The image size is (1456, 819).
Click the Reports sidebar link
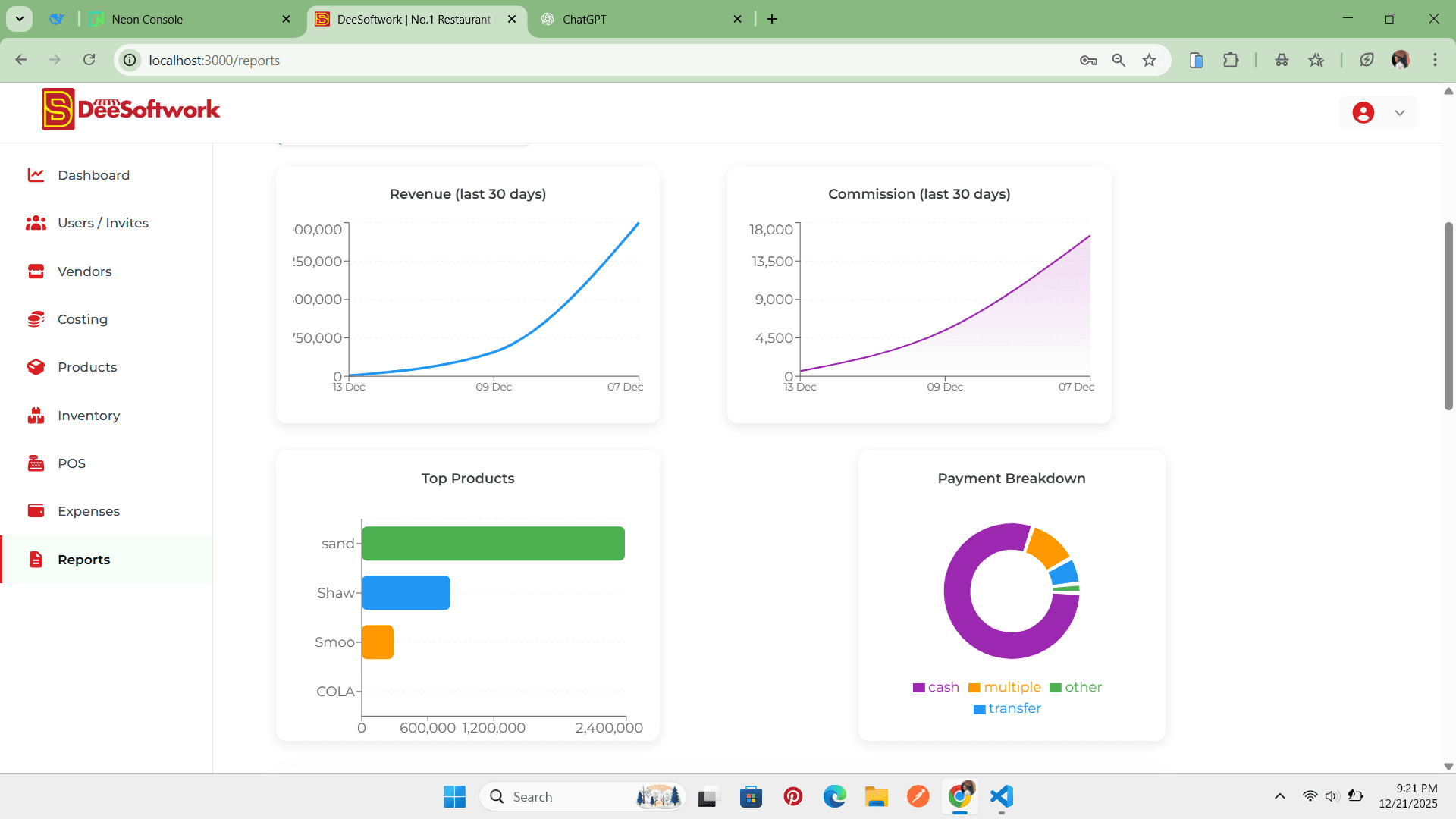tap(83, 560)
